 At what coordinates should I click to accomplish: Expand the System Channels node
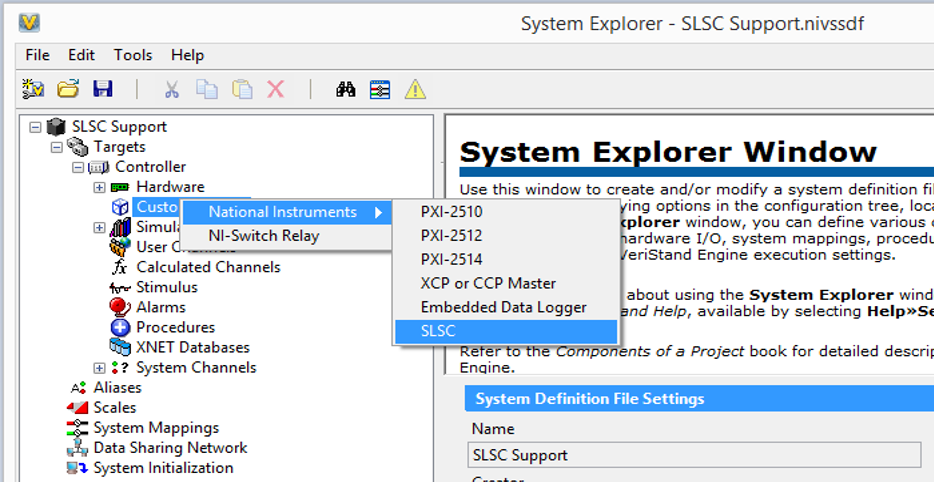pyautogui.click(x=99, y=368)
